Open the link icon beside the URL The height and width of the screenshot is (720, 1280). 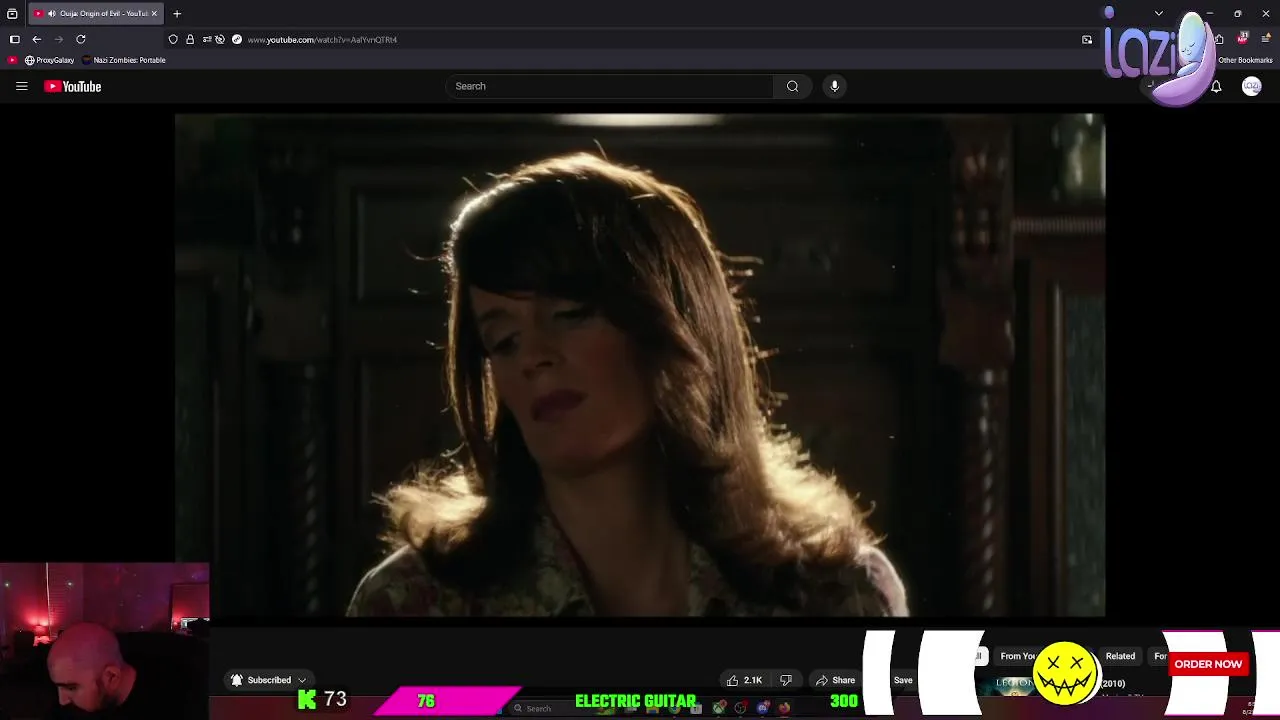(x=237, y=39)
